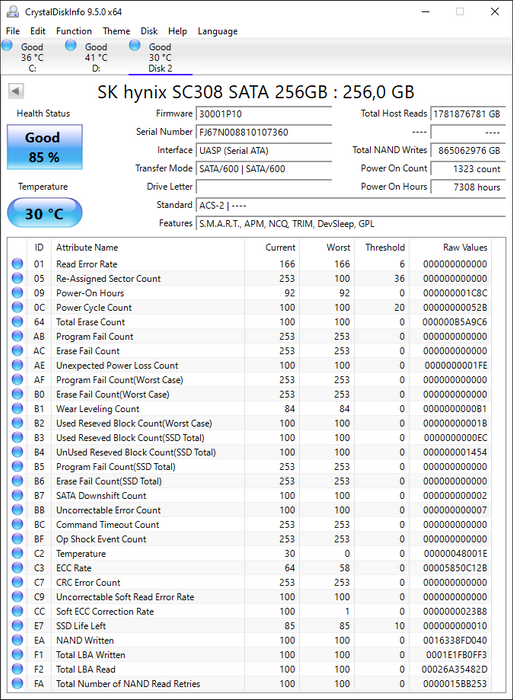Click status orb of Uncorrectable Error Count row
Image resolution: width=513 pixels, height=700 pixels.
click(17, 510)
